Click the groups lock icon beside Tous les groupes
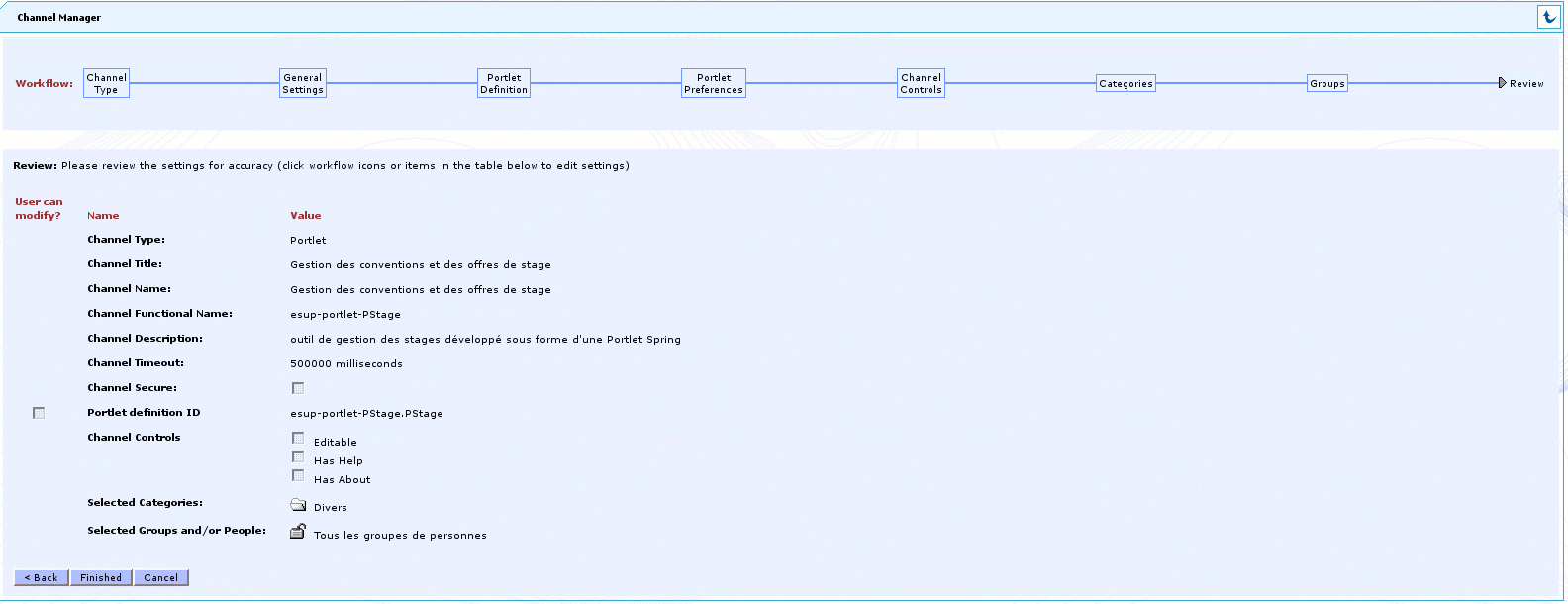The width and height of the screenshot is (1568, 604). point(297,532)
